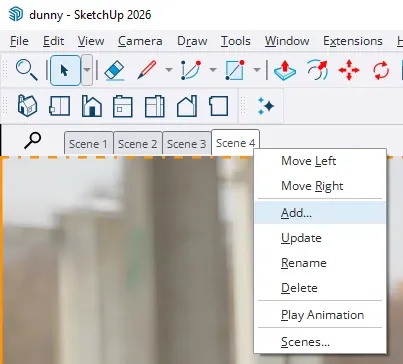Switch to Right view icon

click(x=123, y=106)
